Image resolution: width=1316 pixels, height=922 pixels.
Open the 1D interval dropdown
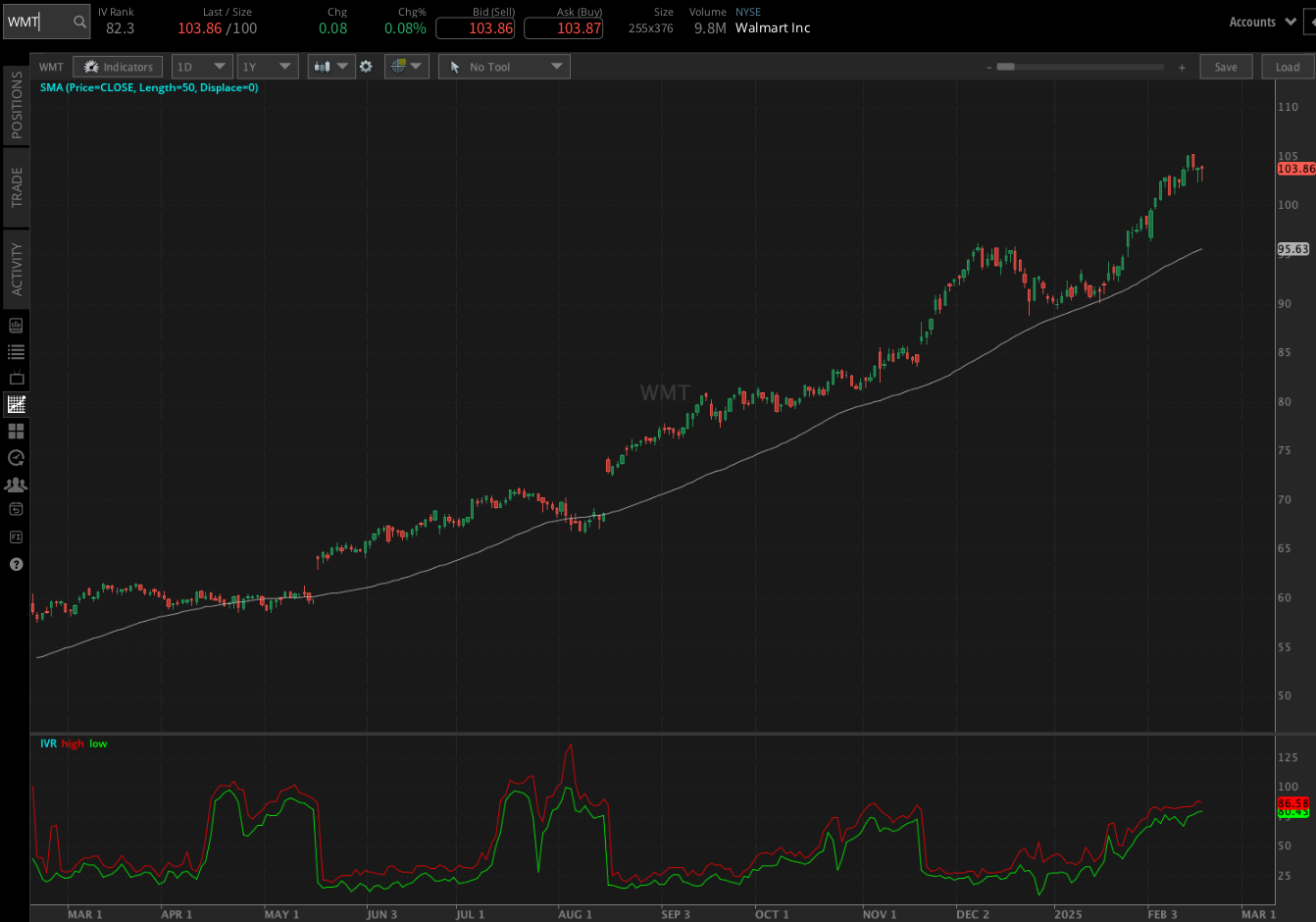coord(201,67)
